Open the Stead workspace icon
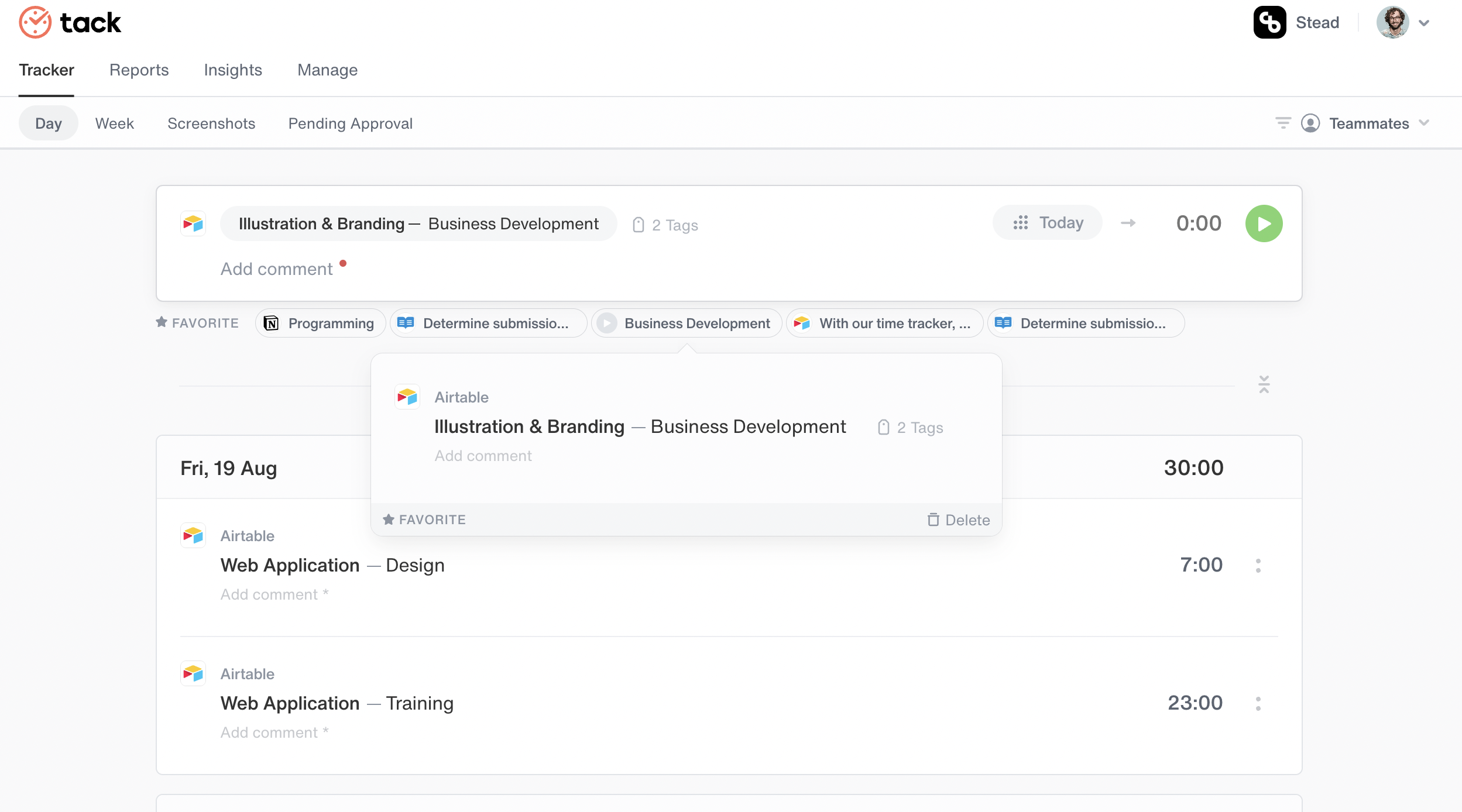The width and height of the screenshot is (1462, 812). pos(1269,23)
